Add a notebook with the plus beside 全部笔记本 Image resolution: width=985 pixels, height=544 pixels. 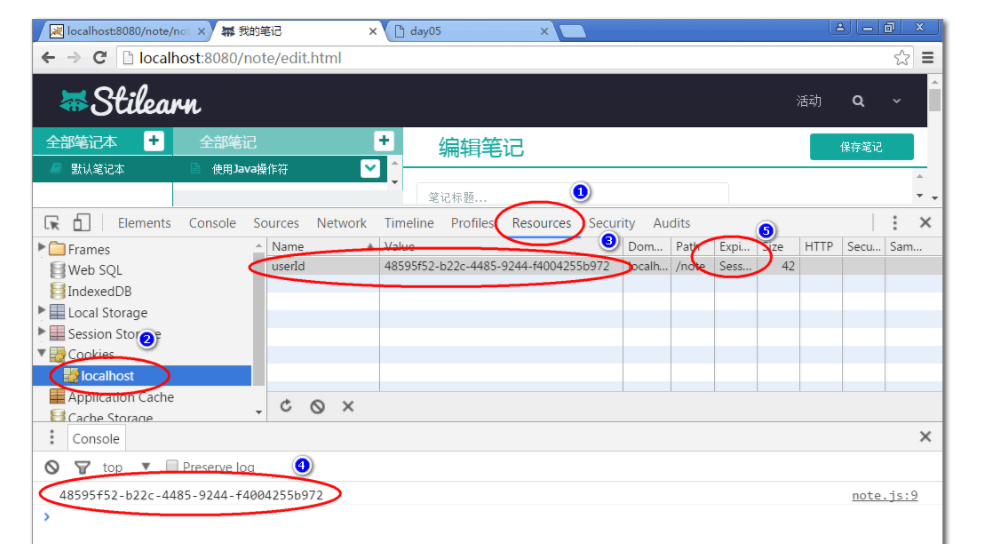(154, 141)
